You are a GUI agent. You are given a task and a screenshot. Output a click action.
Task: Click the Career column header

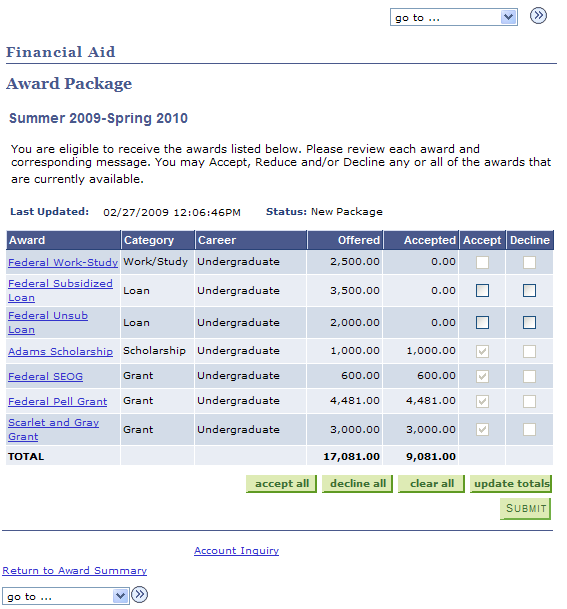click(251, 240)
